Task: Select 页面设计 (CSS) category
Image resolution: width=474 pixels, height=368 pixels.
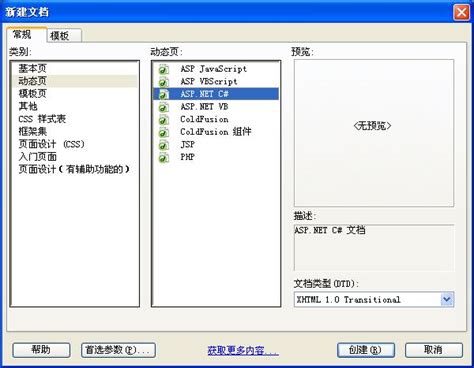Action: point(75,144)
